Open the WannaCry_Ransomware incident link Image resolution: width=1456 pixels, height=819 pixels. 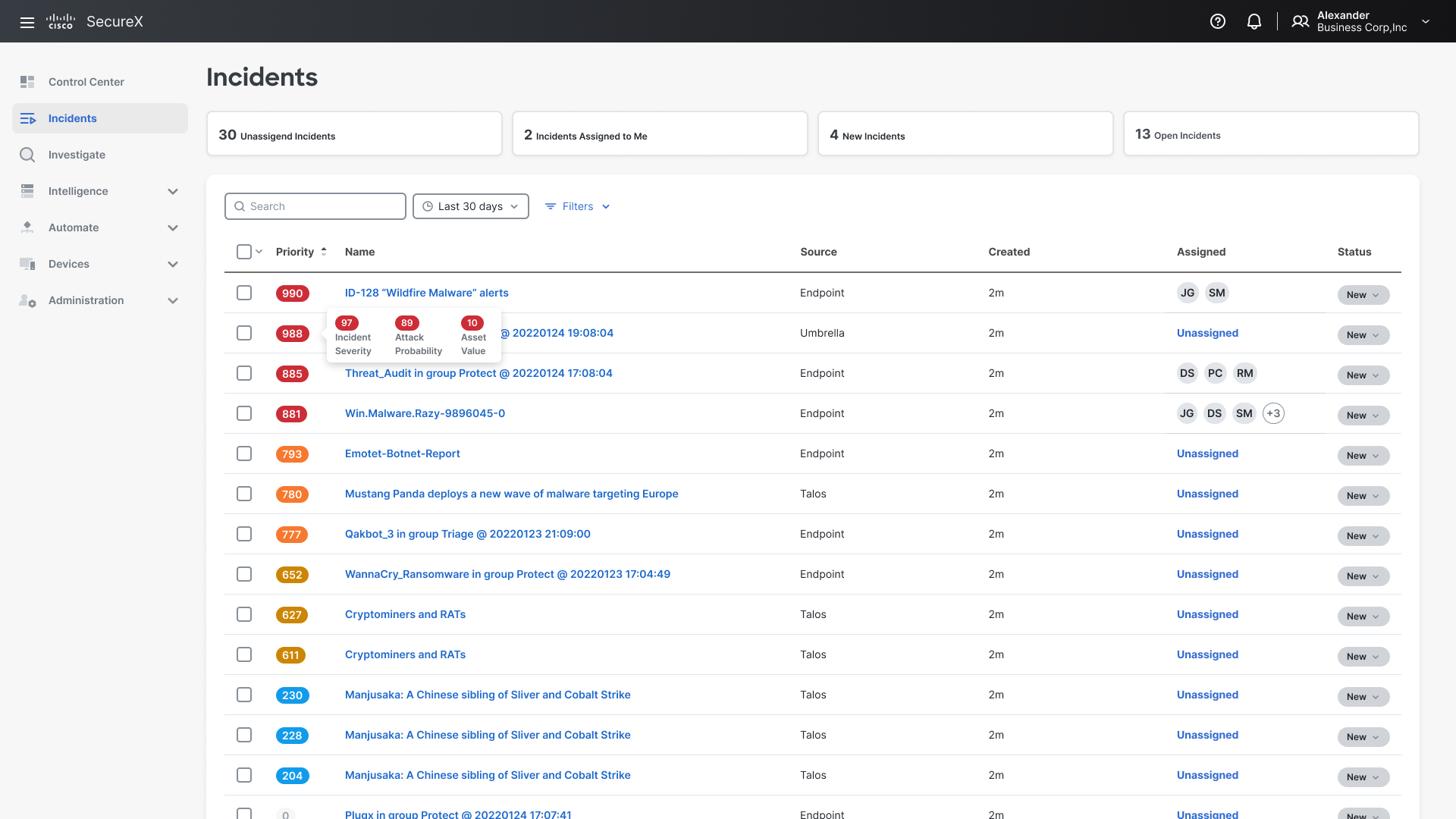[x=507, y=574]
